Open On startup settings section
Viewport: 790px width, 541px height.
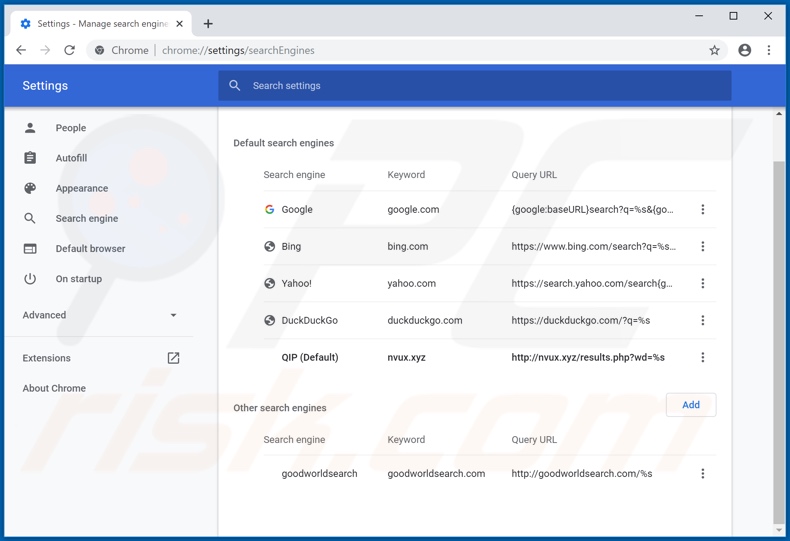pyautogui.click(x=79, y=279)
